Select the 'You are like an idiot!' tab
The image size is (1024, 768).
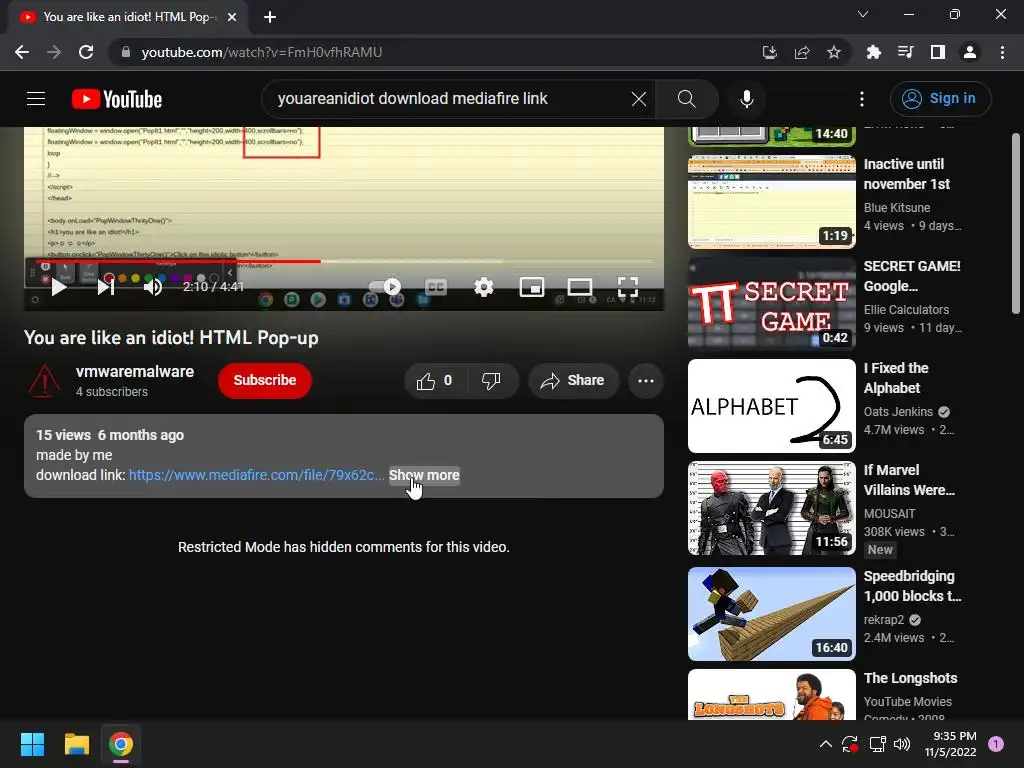tap(128, 17)
